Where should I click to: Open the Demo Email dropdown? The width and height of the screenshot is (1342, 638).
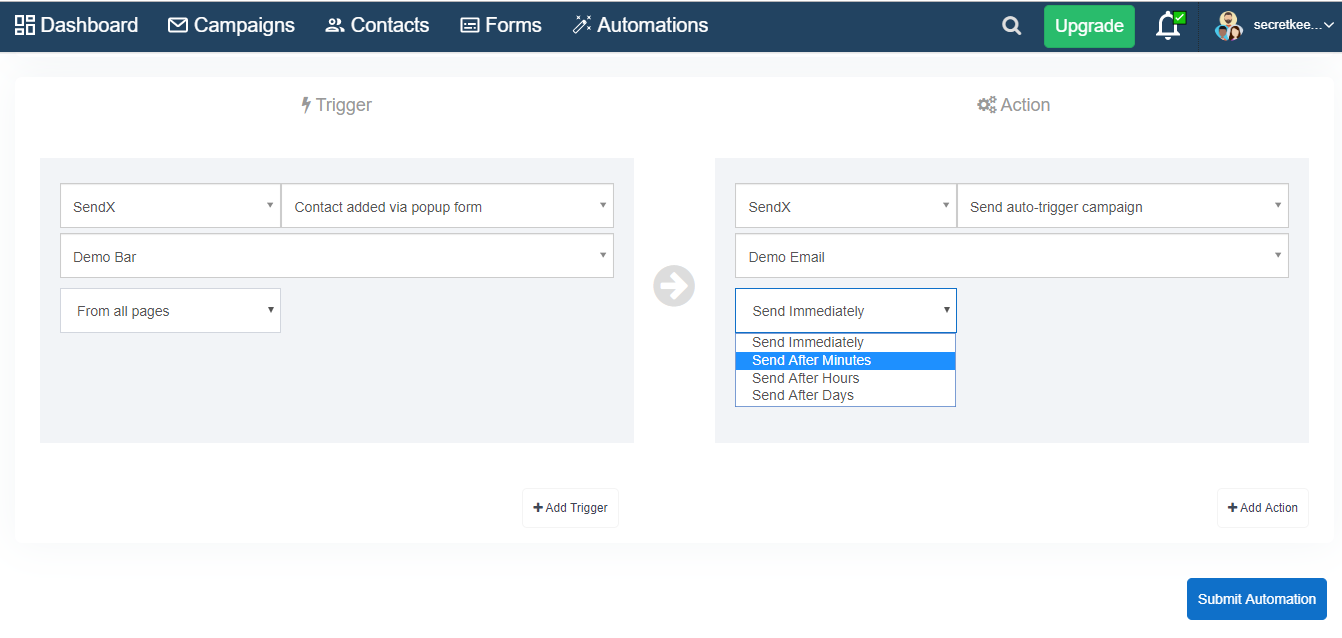click(1012, 256)
